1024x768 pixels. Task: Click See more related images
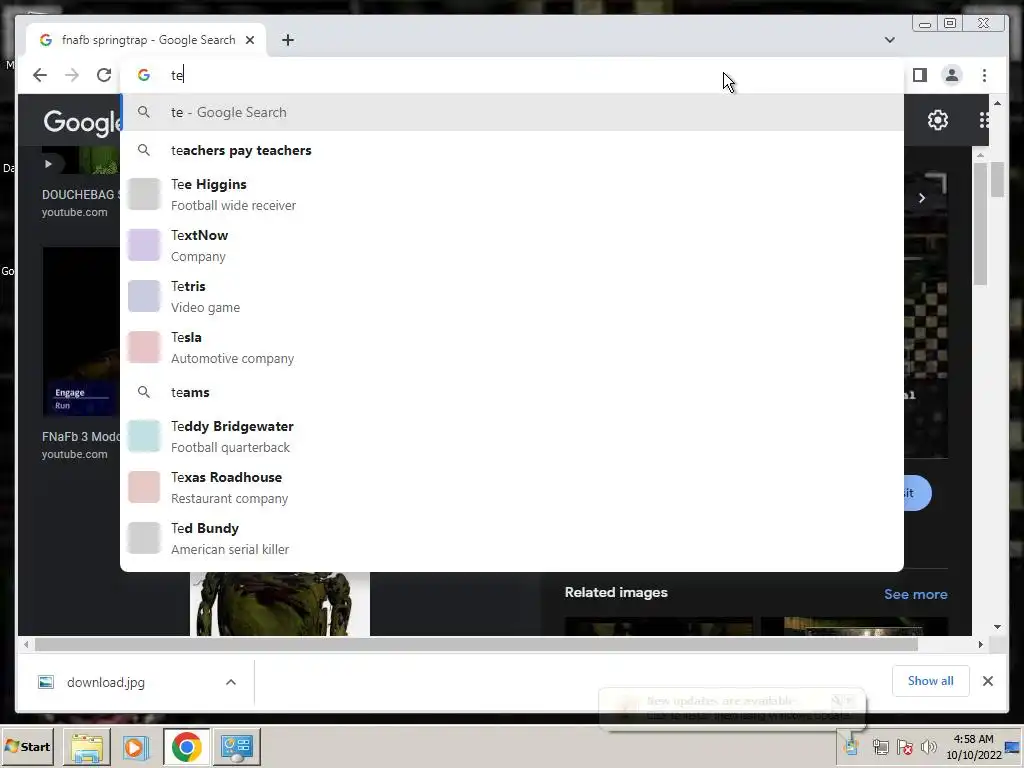point(916,594)
